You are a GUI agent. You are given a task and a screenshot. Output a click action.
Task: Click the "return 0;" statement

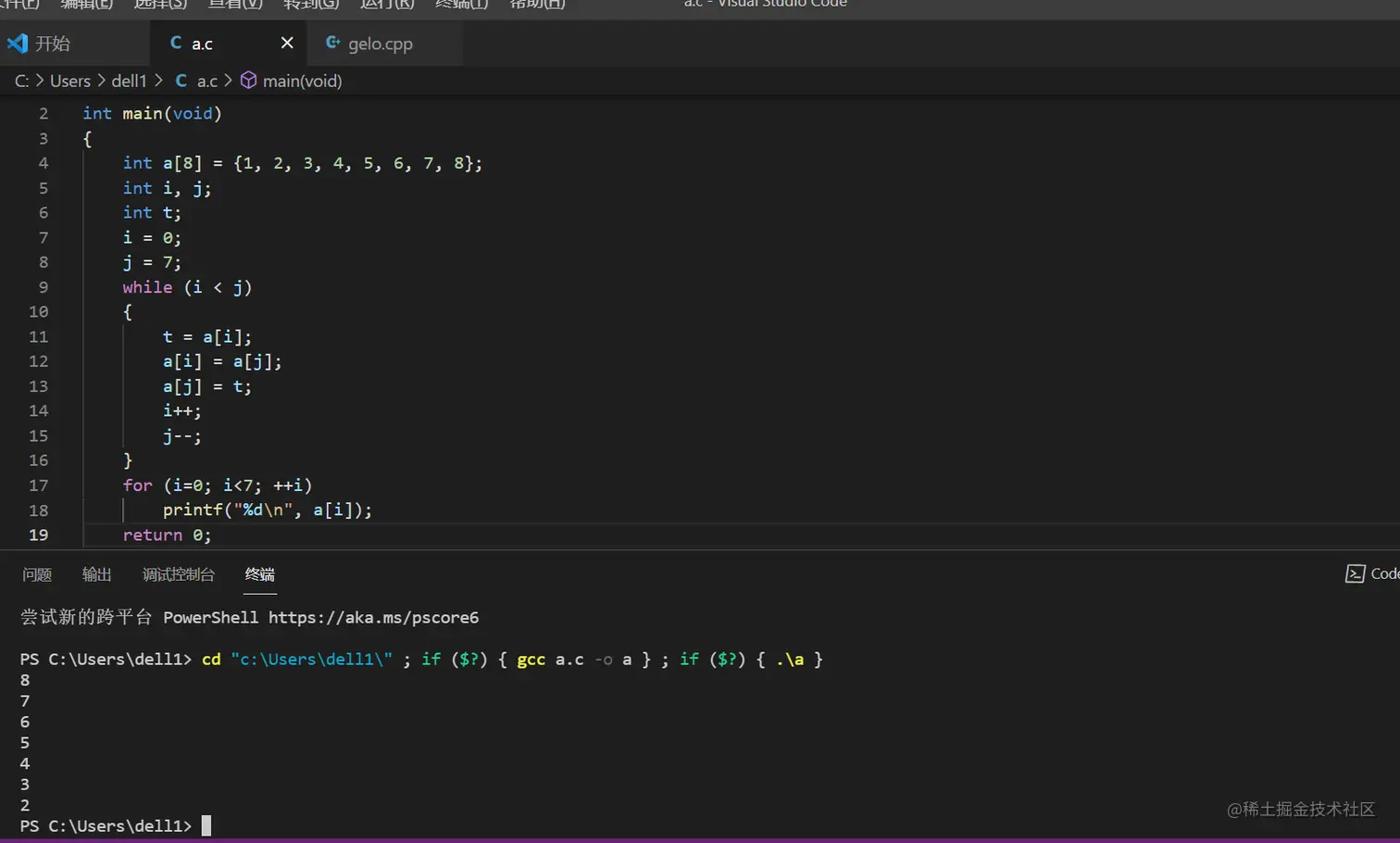pos(168,535)
